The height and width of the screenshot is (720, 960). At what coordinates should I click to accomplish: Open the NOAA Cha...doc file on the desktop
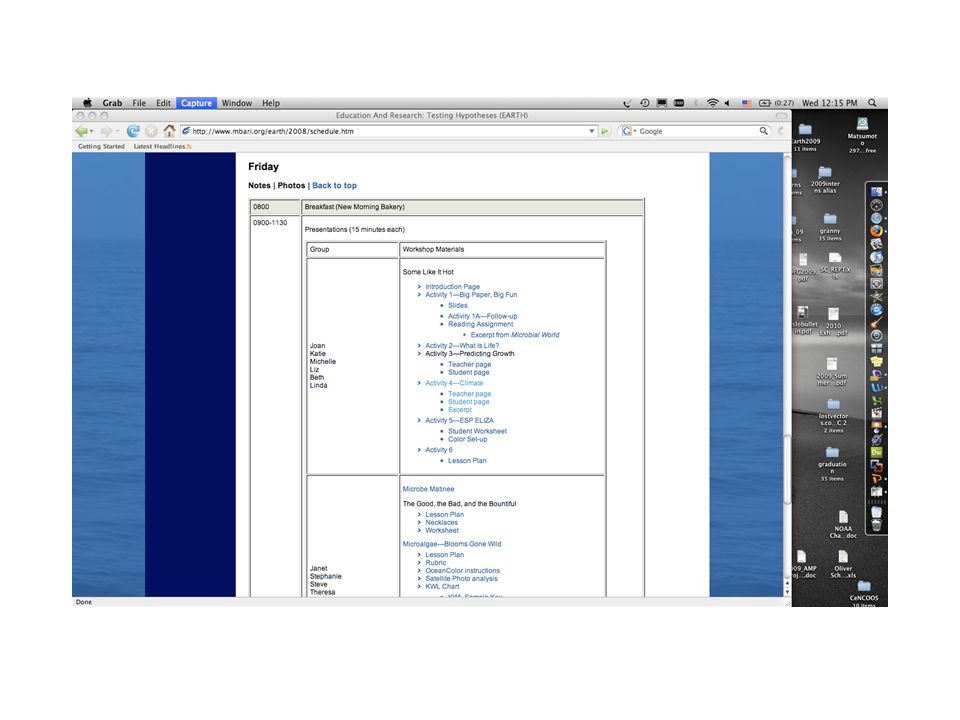[x=843, y=524]
